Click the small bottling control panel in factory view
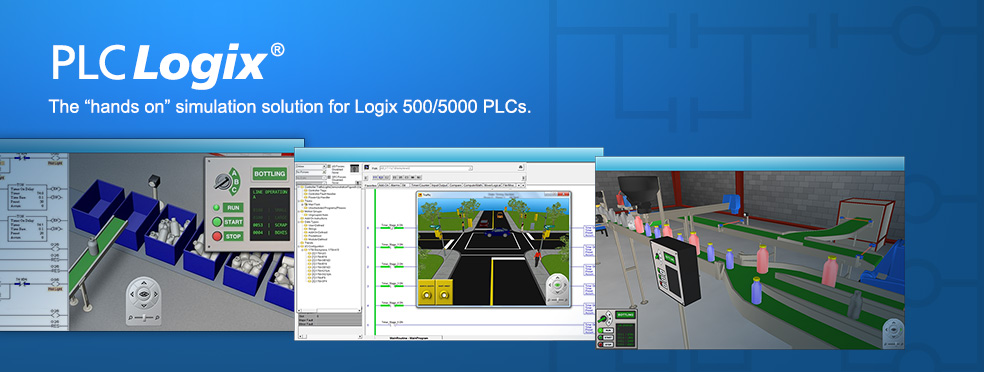Image resolution: width=984 pixels, height=372 pixels. click(x=616, y=328)
